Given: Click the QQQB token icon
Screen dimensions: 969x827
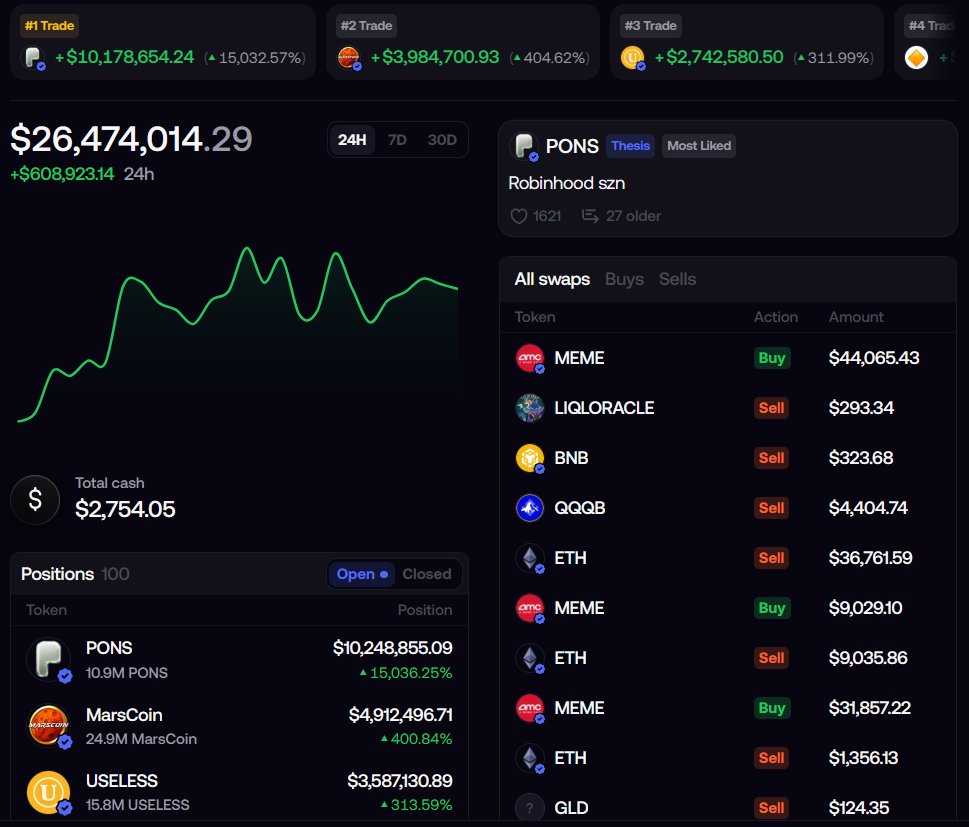Looking at the screenshot, I should coord(530,508).
